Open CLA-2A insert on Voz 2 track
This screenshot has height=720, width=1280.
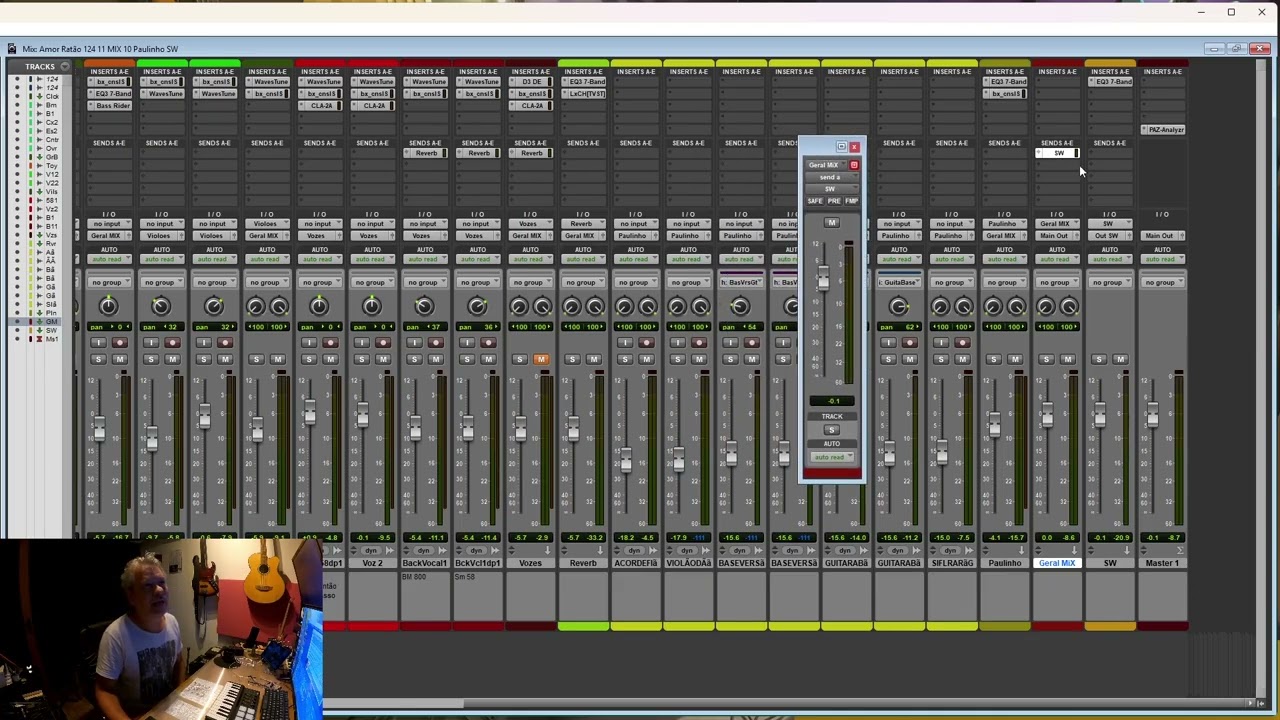373,106
